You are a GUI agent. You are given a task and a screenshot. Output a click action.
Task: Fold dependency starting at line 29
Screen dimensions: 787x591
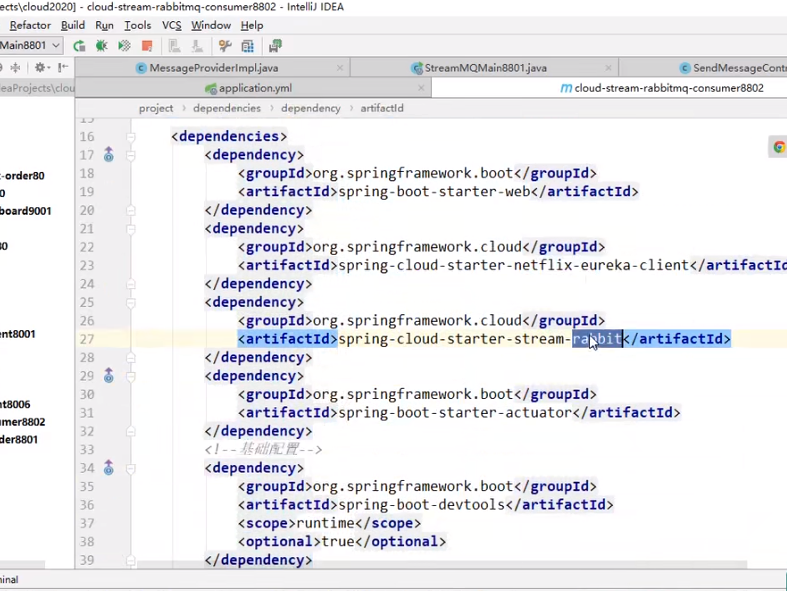click(x=130, y=377)
